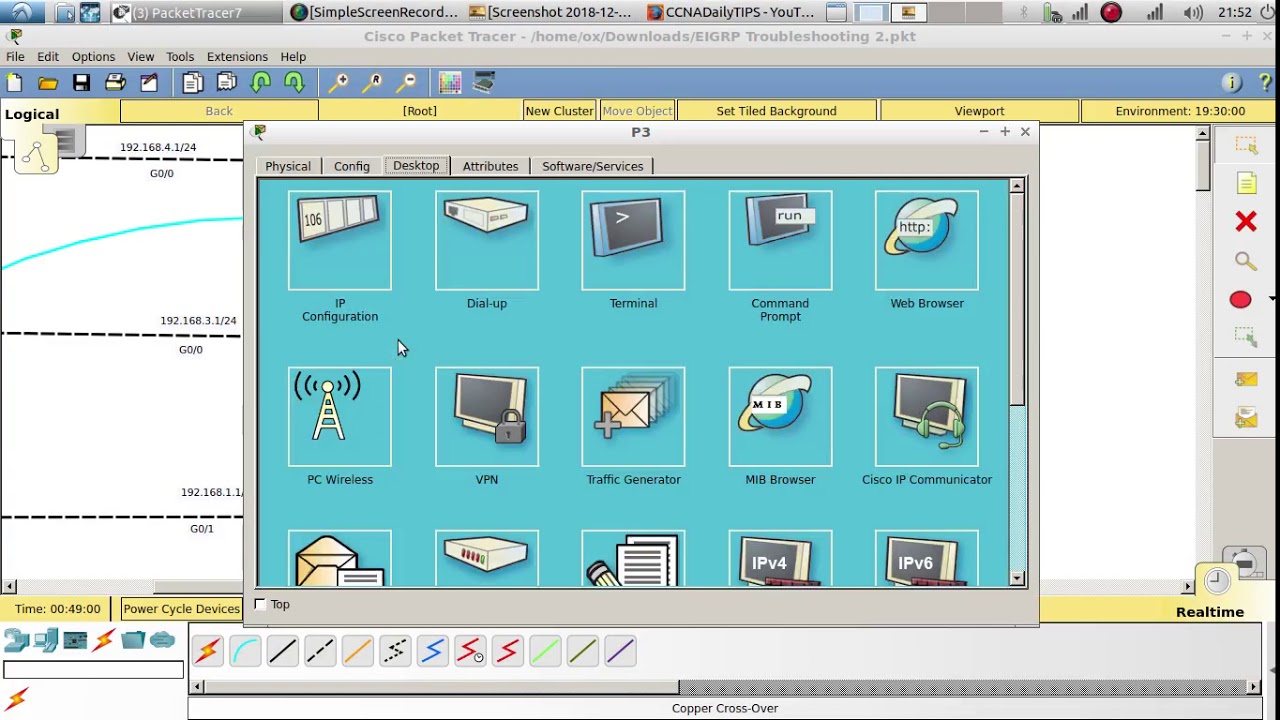Click the Zoom In magnifier icon
Image resolution: width=1280 pixels, height=720 pixels.
(x=339, y=83)
